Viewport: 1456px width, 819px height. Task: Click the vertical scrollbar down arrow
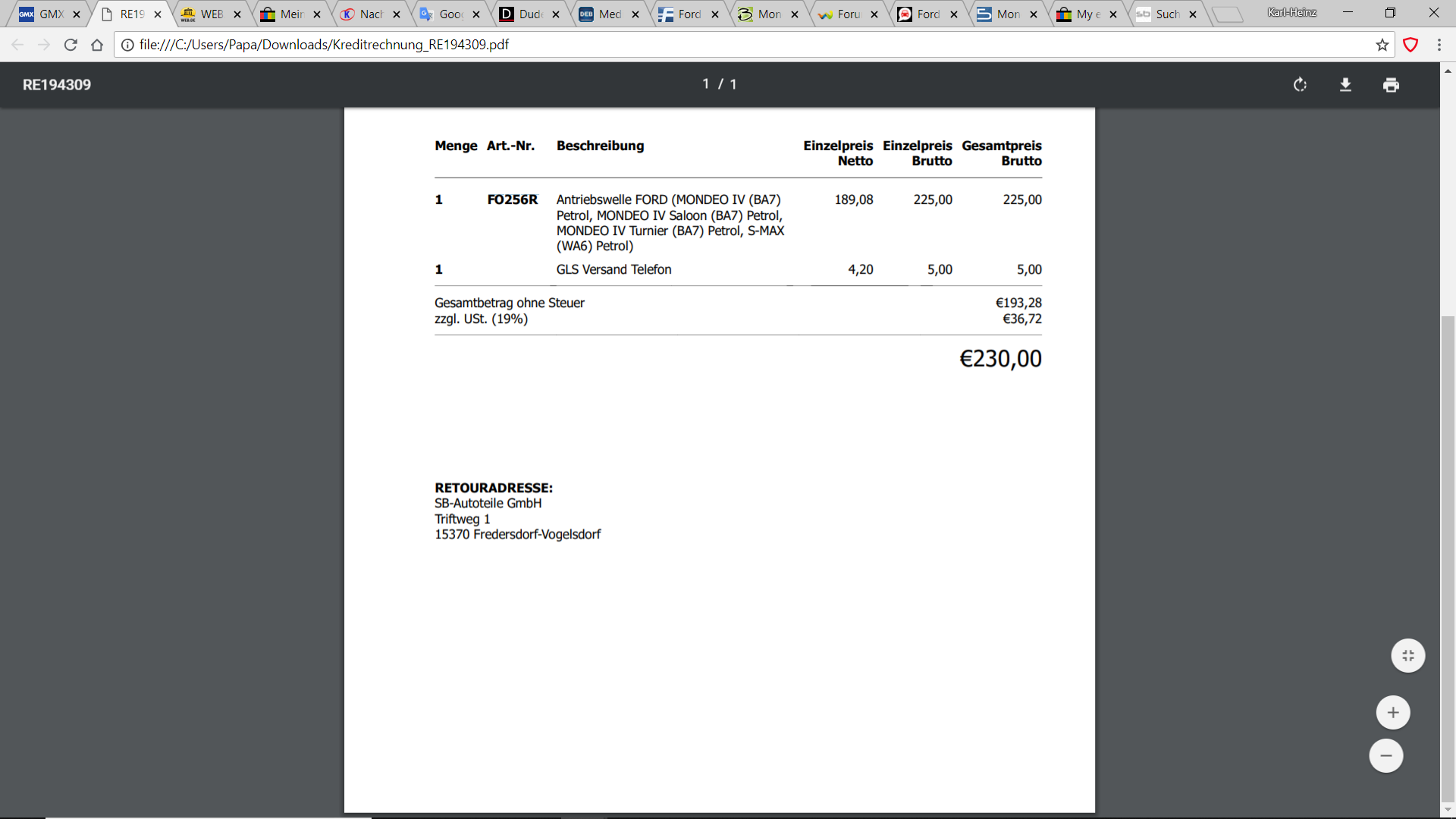click(x=1448, y=809)
